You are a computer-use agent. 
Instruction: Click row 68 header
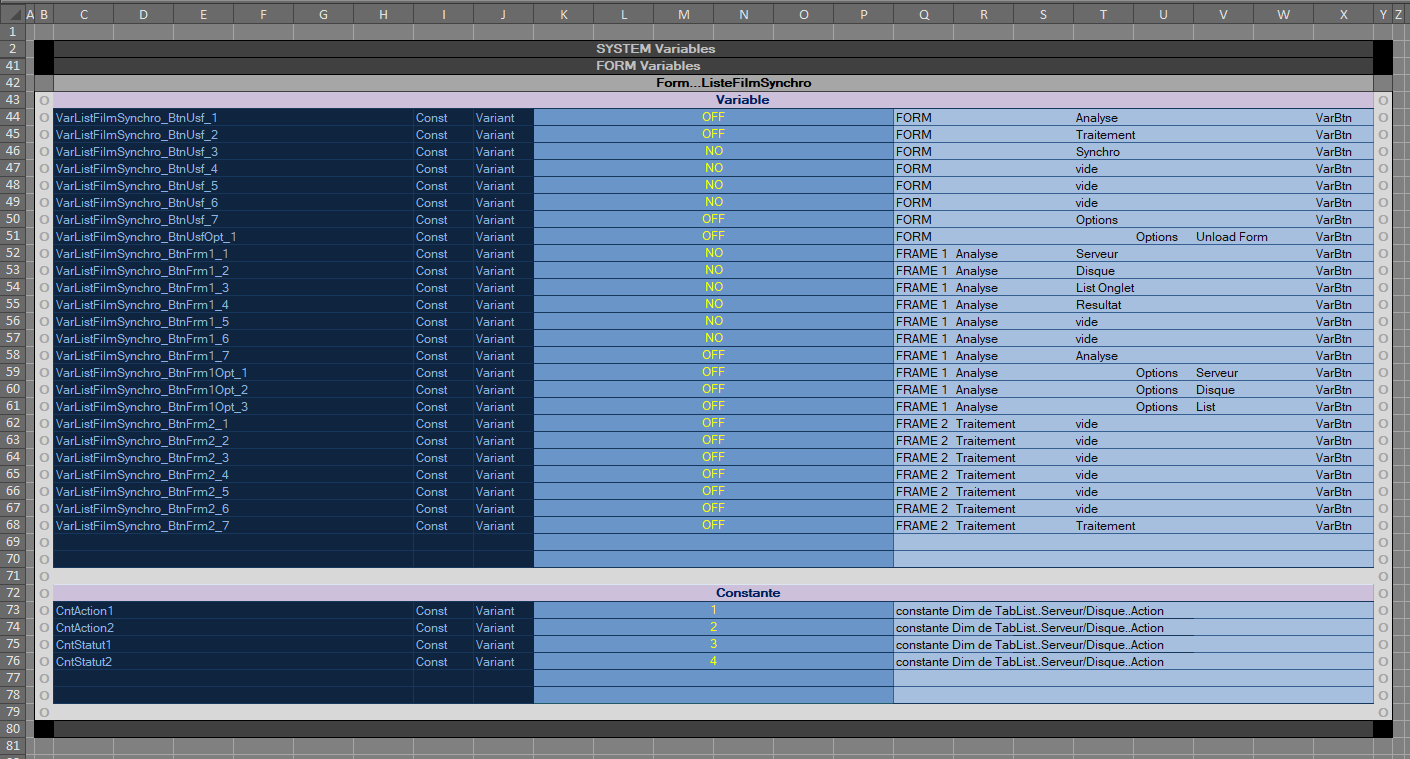pyautogui.click(x=12, y=526)
